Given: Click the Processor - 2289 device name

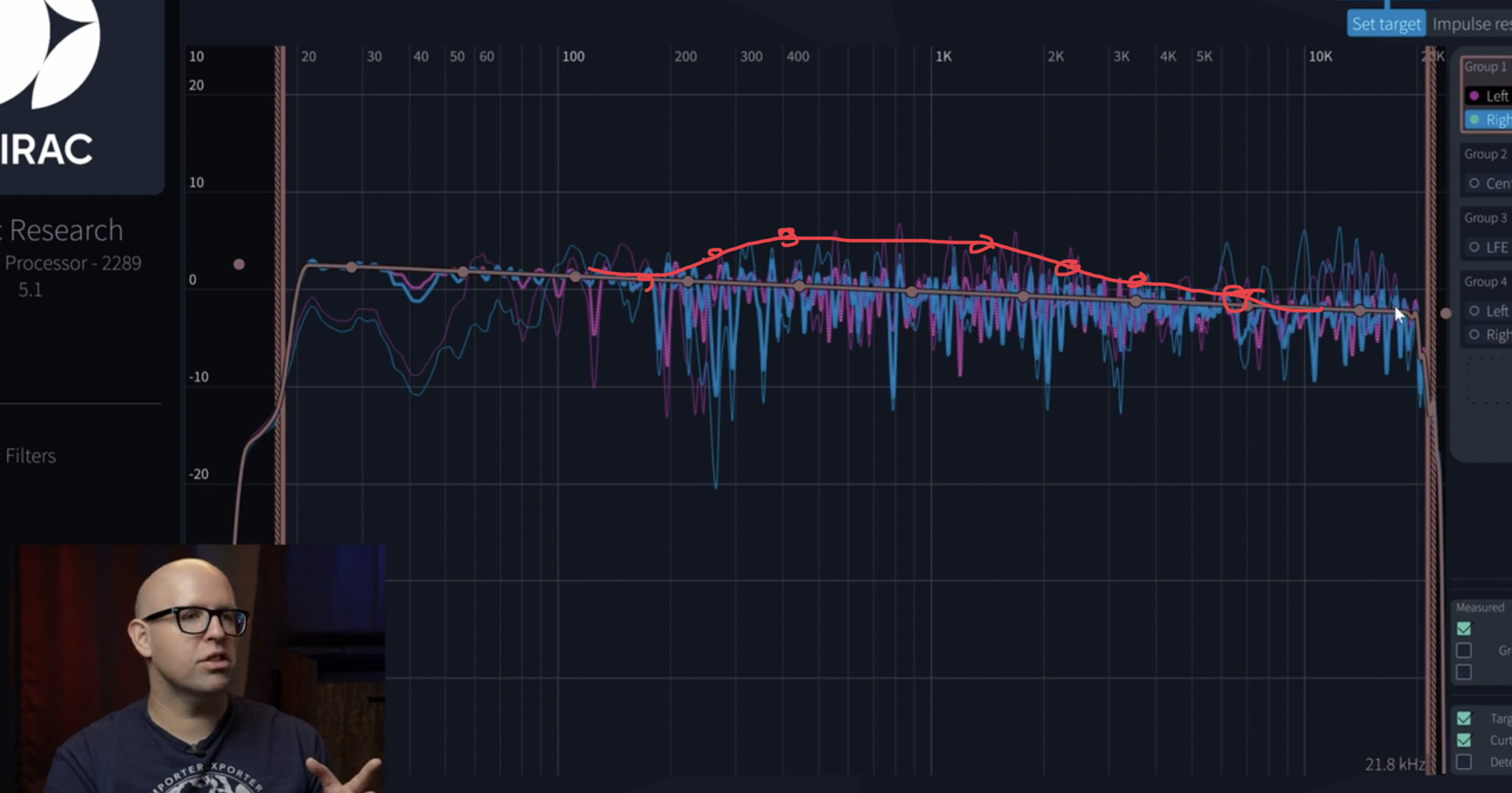Looking at the screenshot, I should (73, 263).
